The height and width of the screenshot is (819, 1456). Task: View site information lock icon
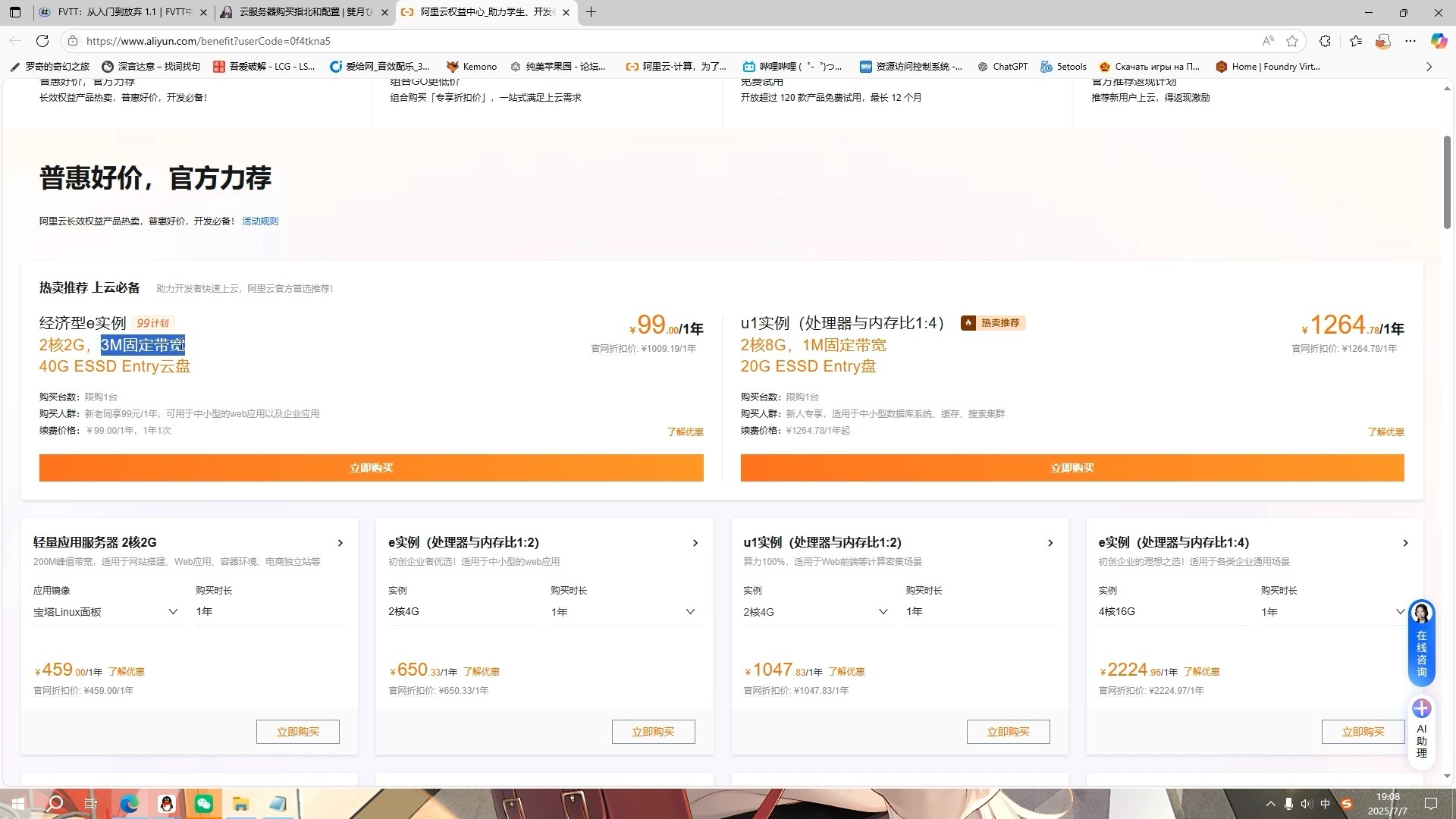(x=72, y=41)
